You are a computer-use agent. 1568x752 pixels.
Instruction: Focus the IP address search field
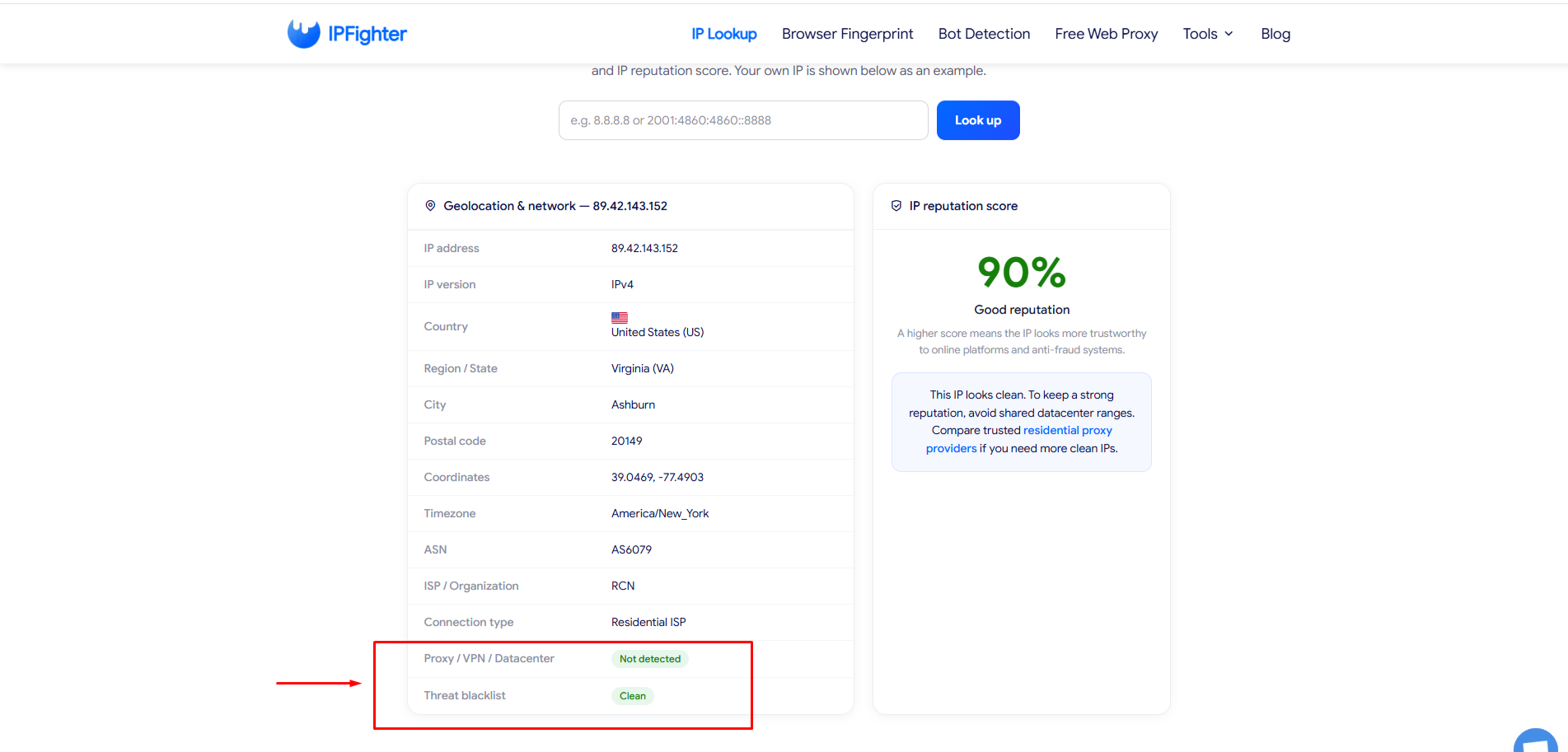(743, 120)
